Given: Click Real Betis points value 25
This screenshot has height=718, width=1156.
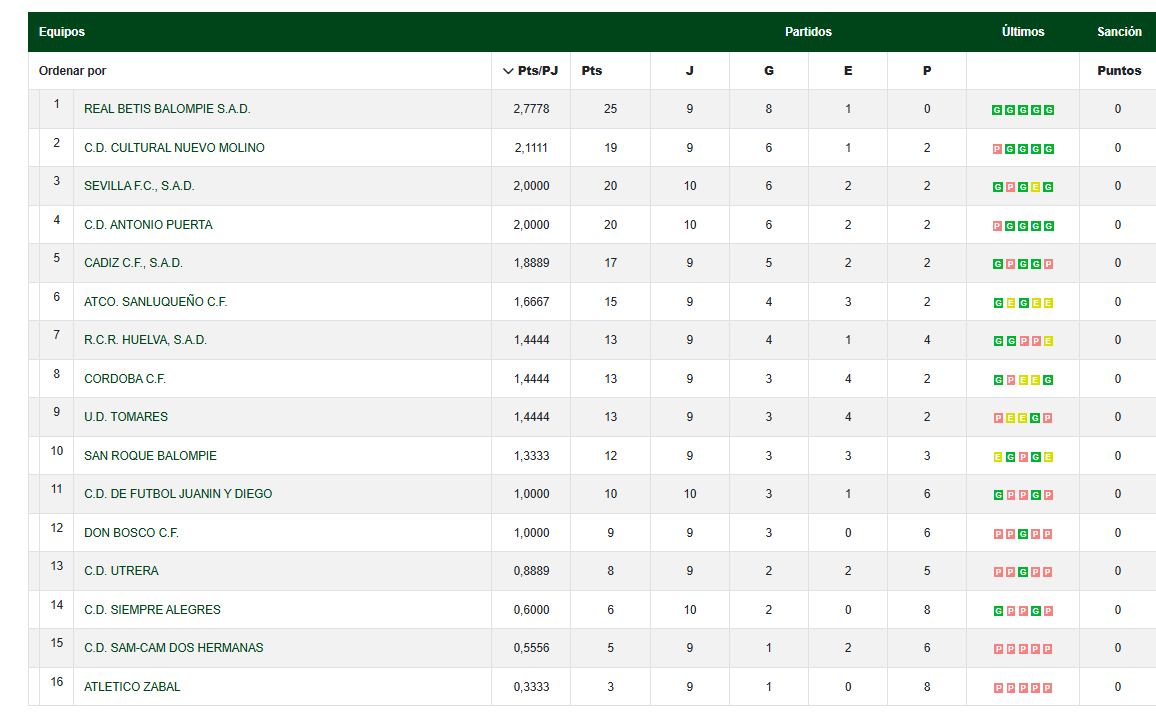Looking at the screenshot, I should 610,109.
